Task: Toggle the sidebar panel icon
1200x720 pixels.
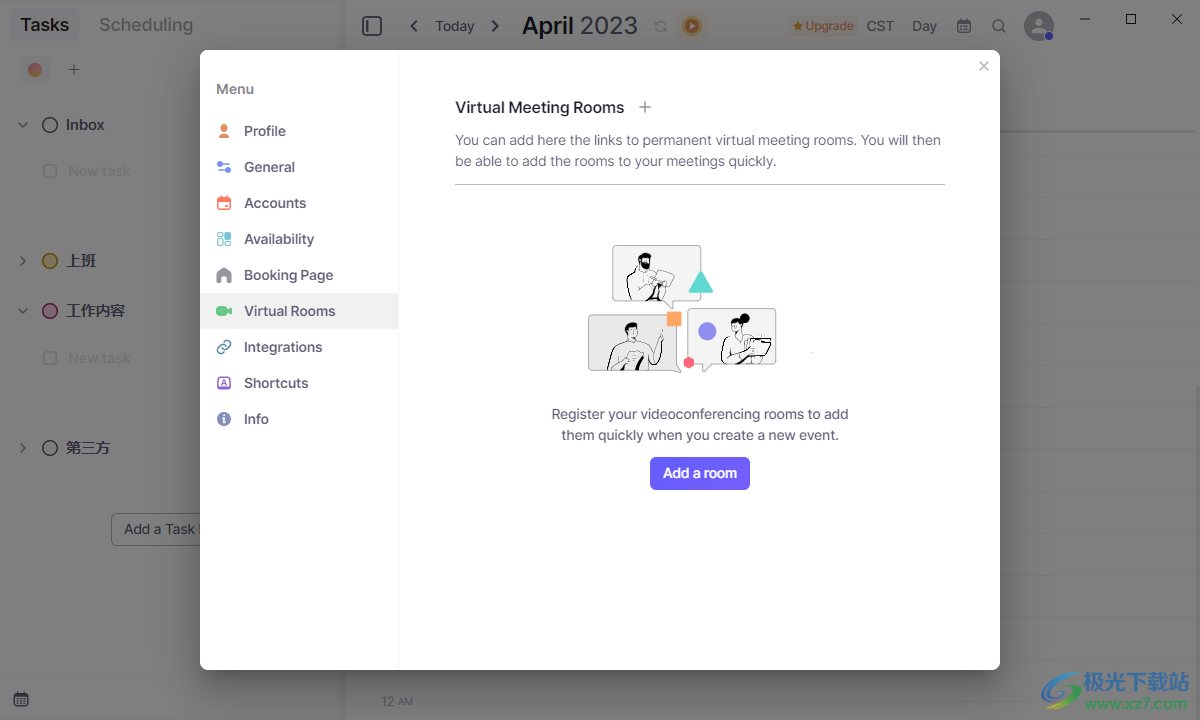Action: 372,26
